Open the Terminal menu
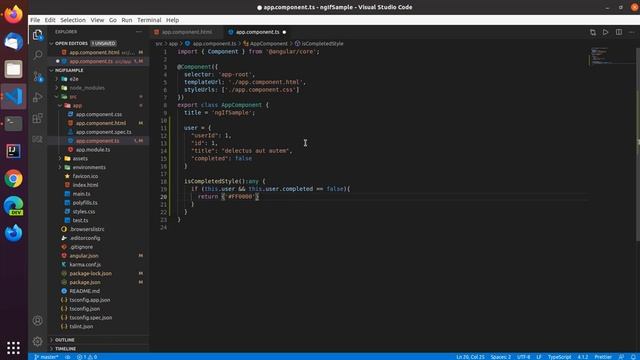 pos(149,20)
